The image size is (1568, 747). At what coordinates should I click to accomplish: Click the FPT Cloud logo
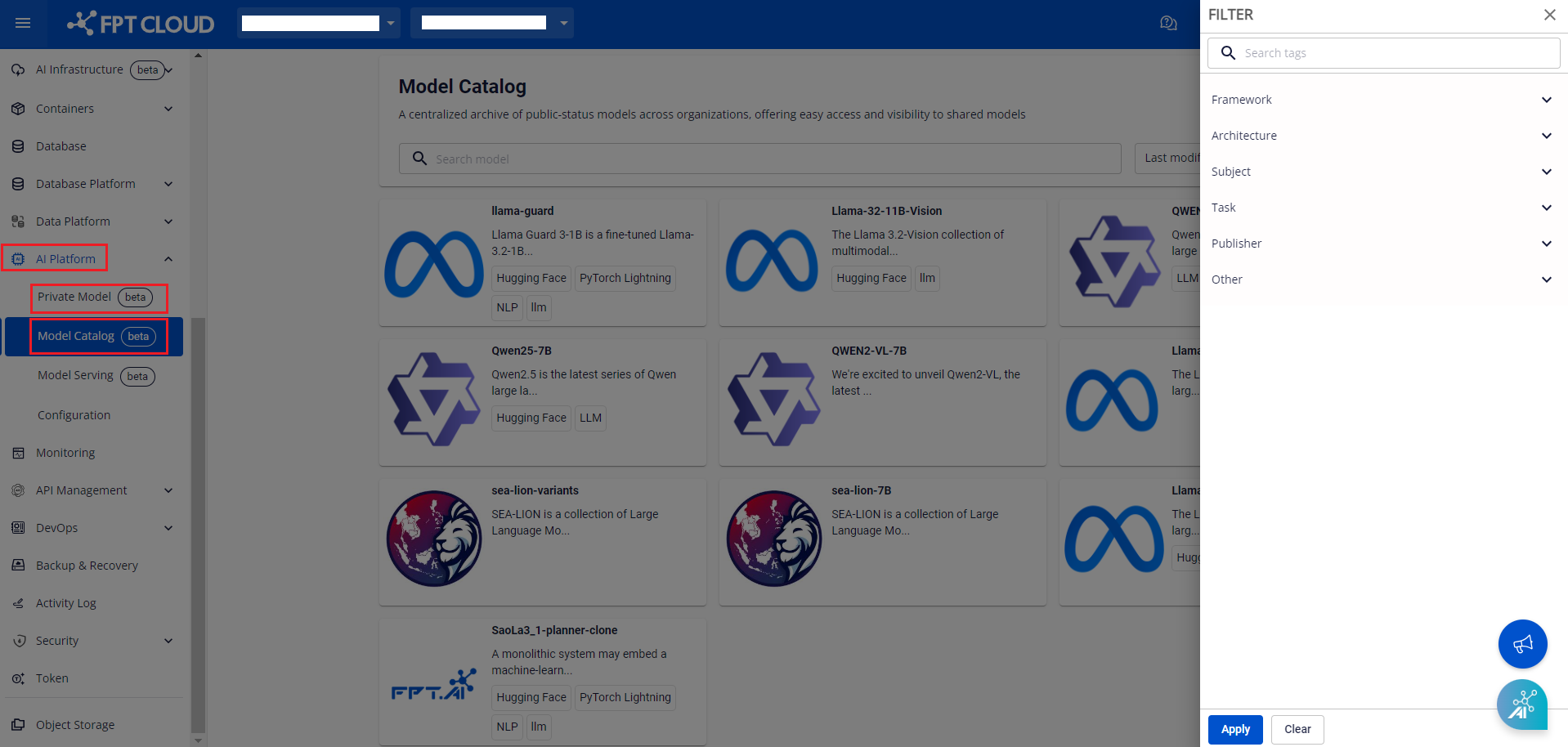(141, 23)
